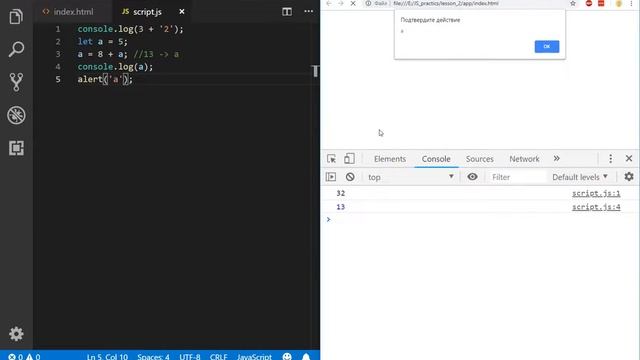Open editor More Actions ellipsis
The height and width of the screenshot is (360, 640).
(x=309, y=11)
